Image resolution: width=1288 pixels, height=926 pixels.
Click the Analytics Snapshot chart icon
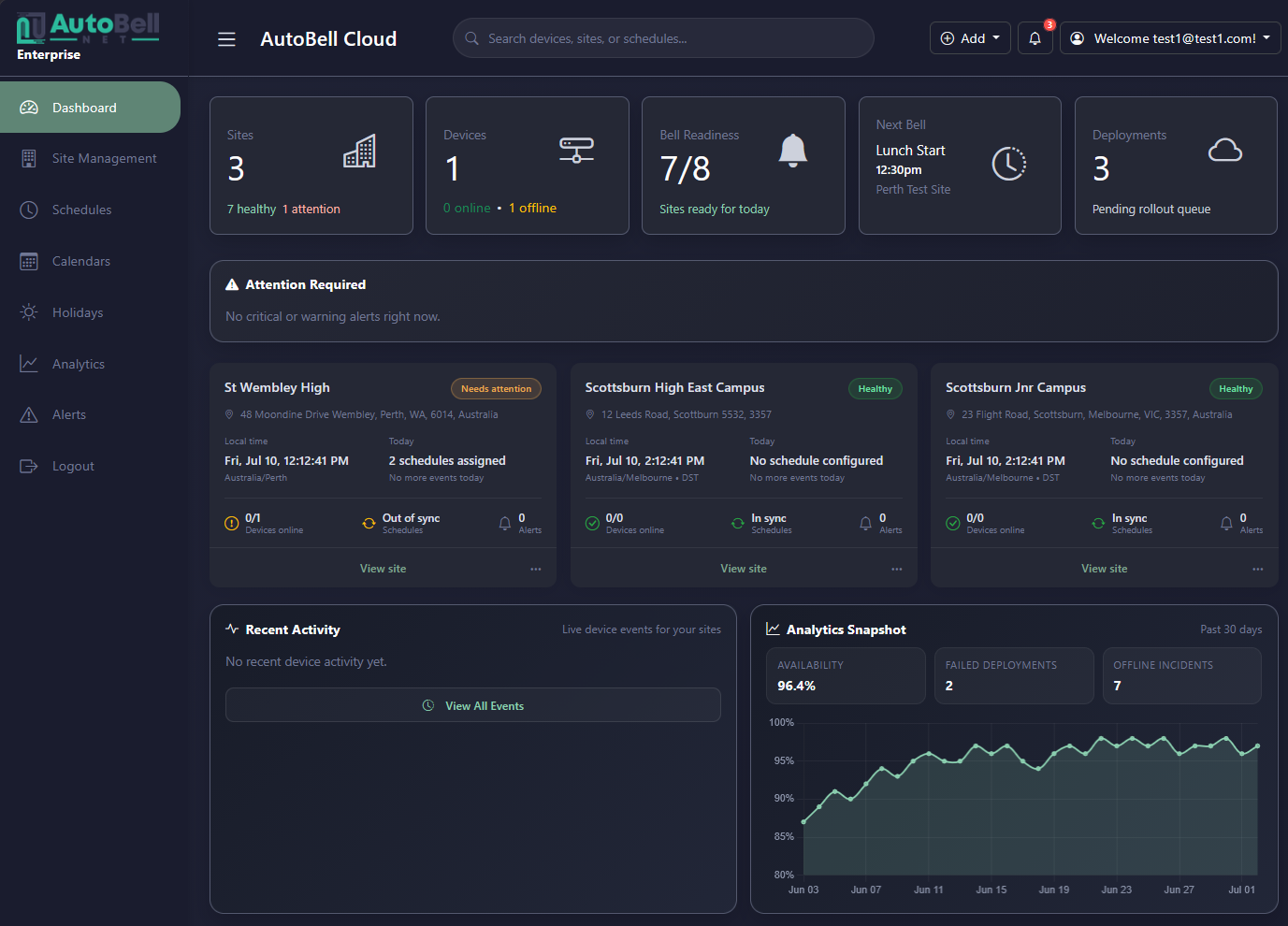773,629
